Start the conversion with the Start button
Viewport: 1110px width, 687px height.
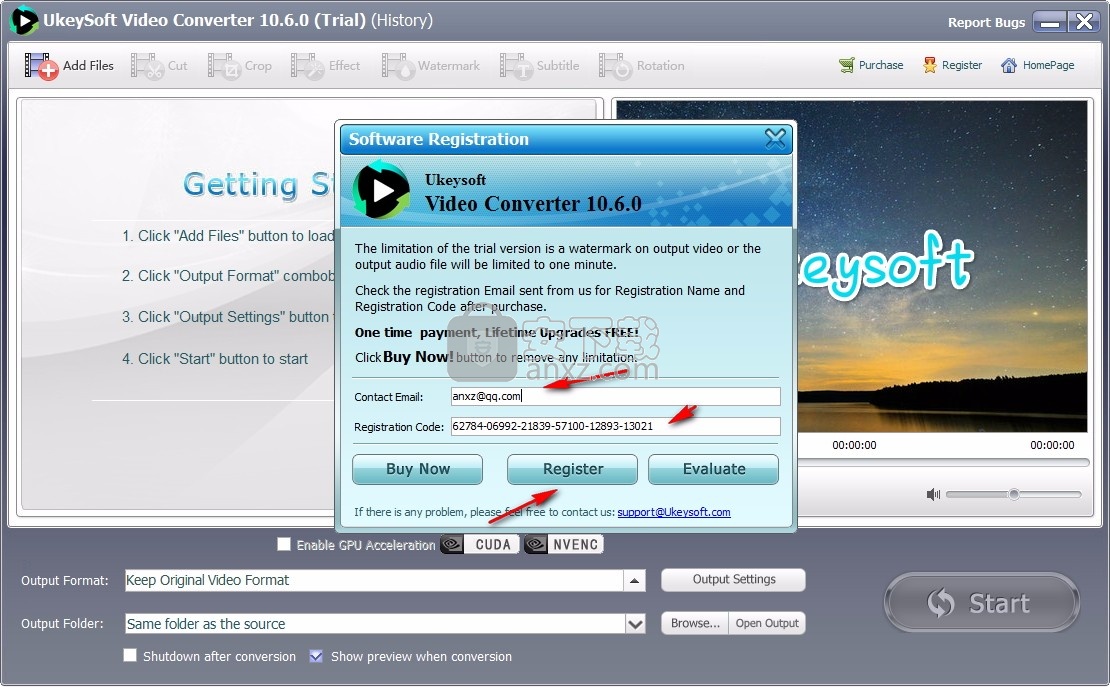[x=982, y=603]
